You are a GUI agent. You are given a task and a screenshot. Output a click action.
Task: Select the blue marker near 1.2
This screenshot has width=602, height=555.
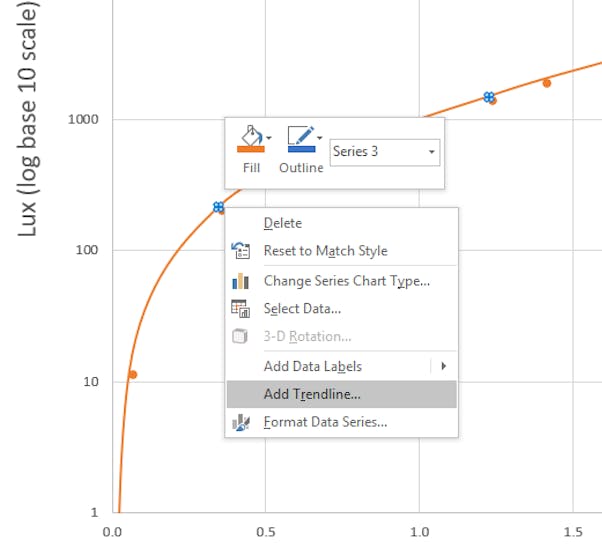pyautogui.click(x=489, y=97)
